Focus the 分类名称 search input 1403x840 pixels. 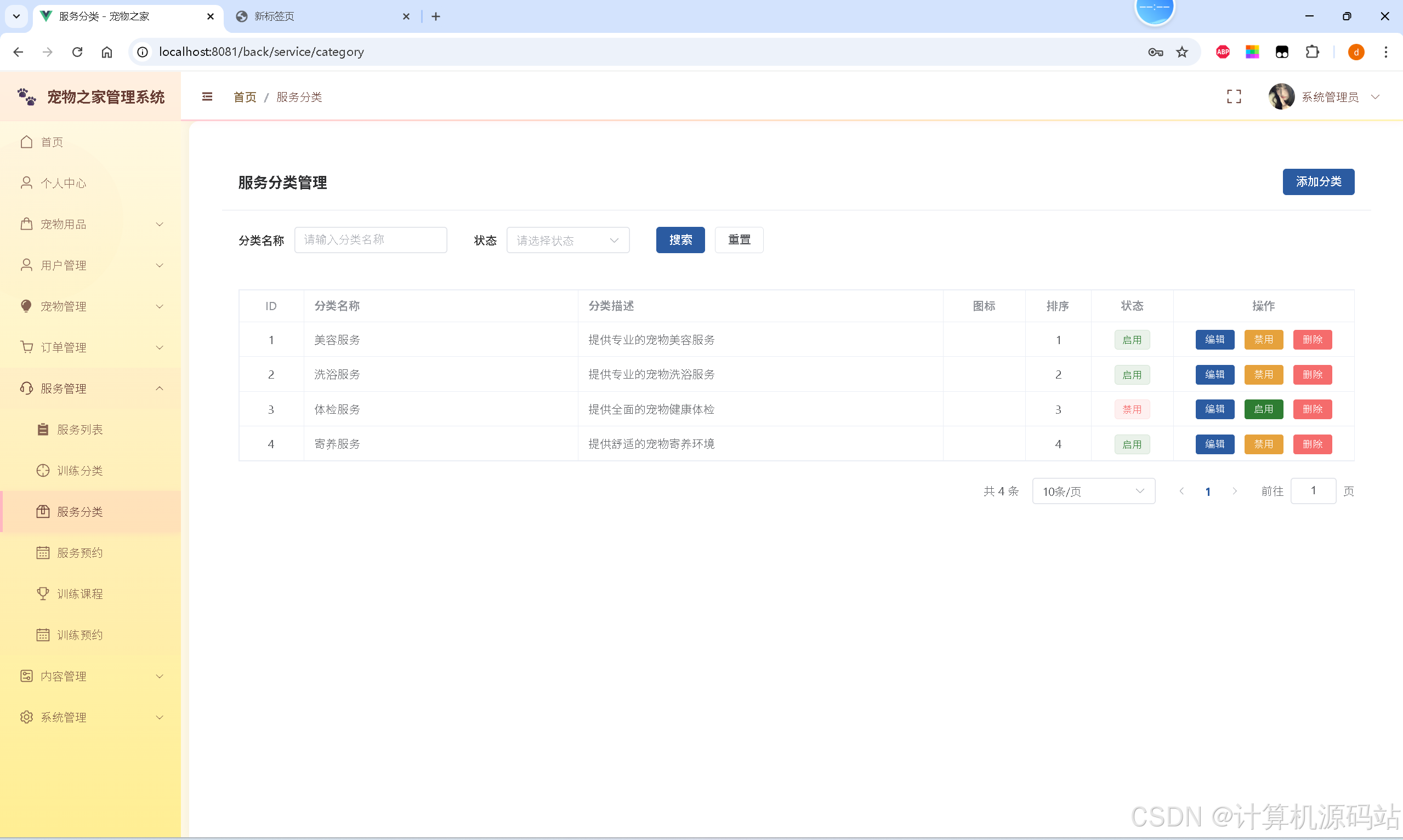(370, 240)
